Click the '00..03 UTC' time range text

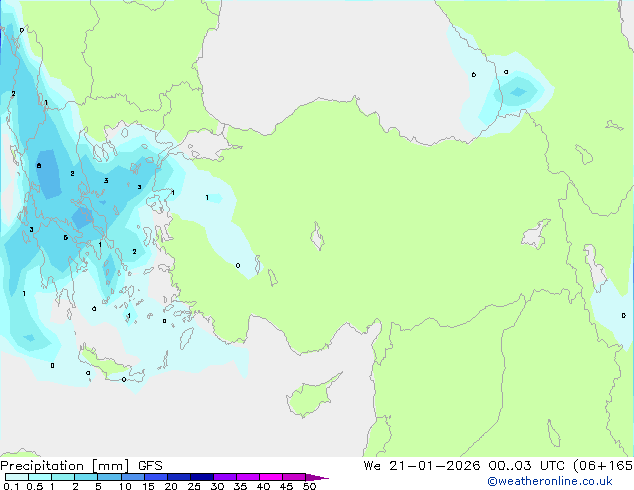coord(528,466)
